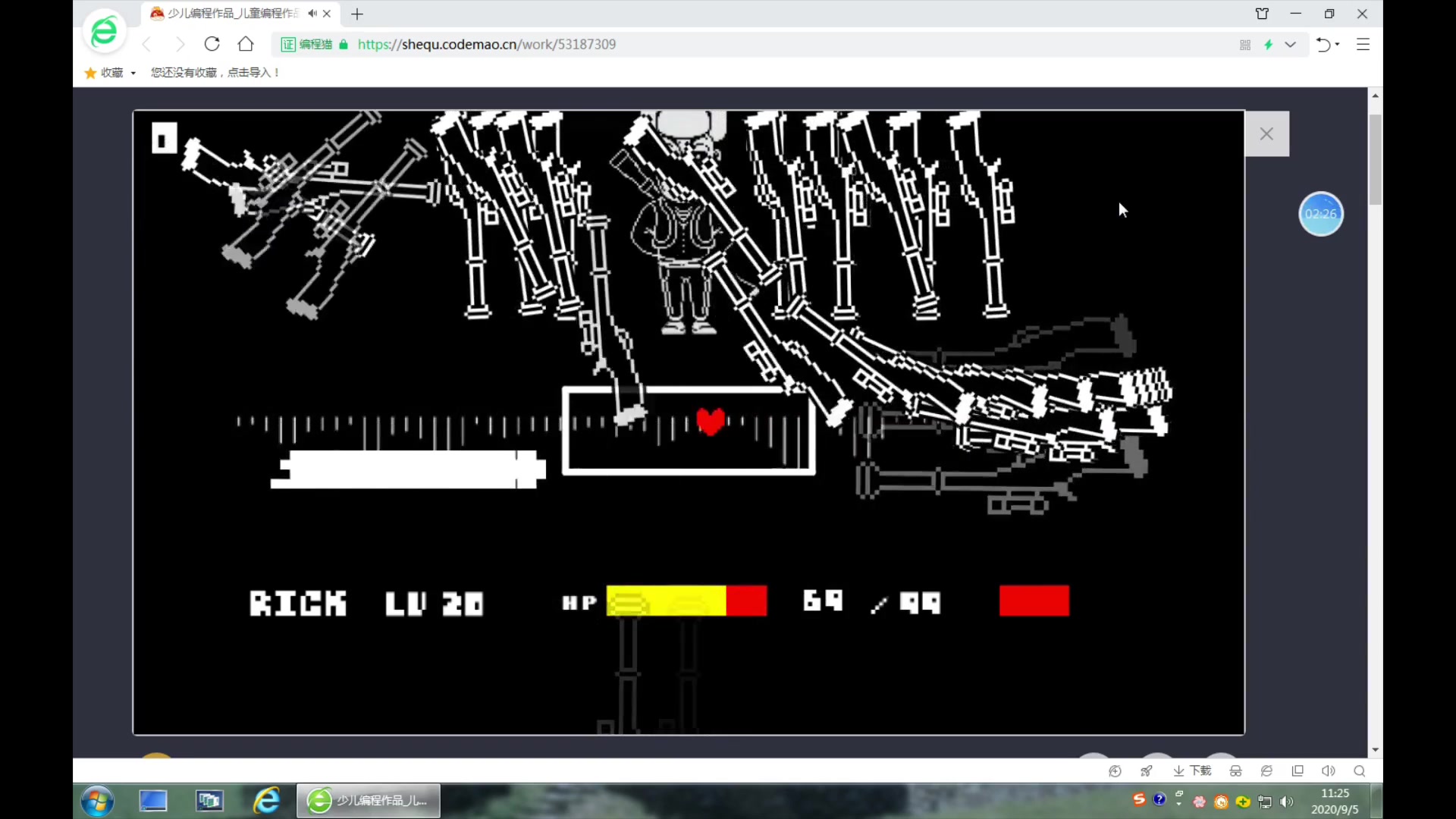Click the accelerator clock-plus status bar icon
This screenshot has width=1456, height=819.
point(1115,771)
